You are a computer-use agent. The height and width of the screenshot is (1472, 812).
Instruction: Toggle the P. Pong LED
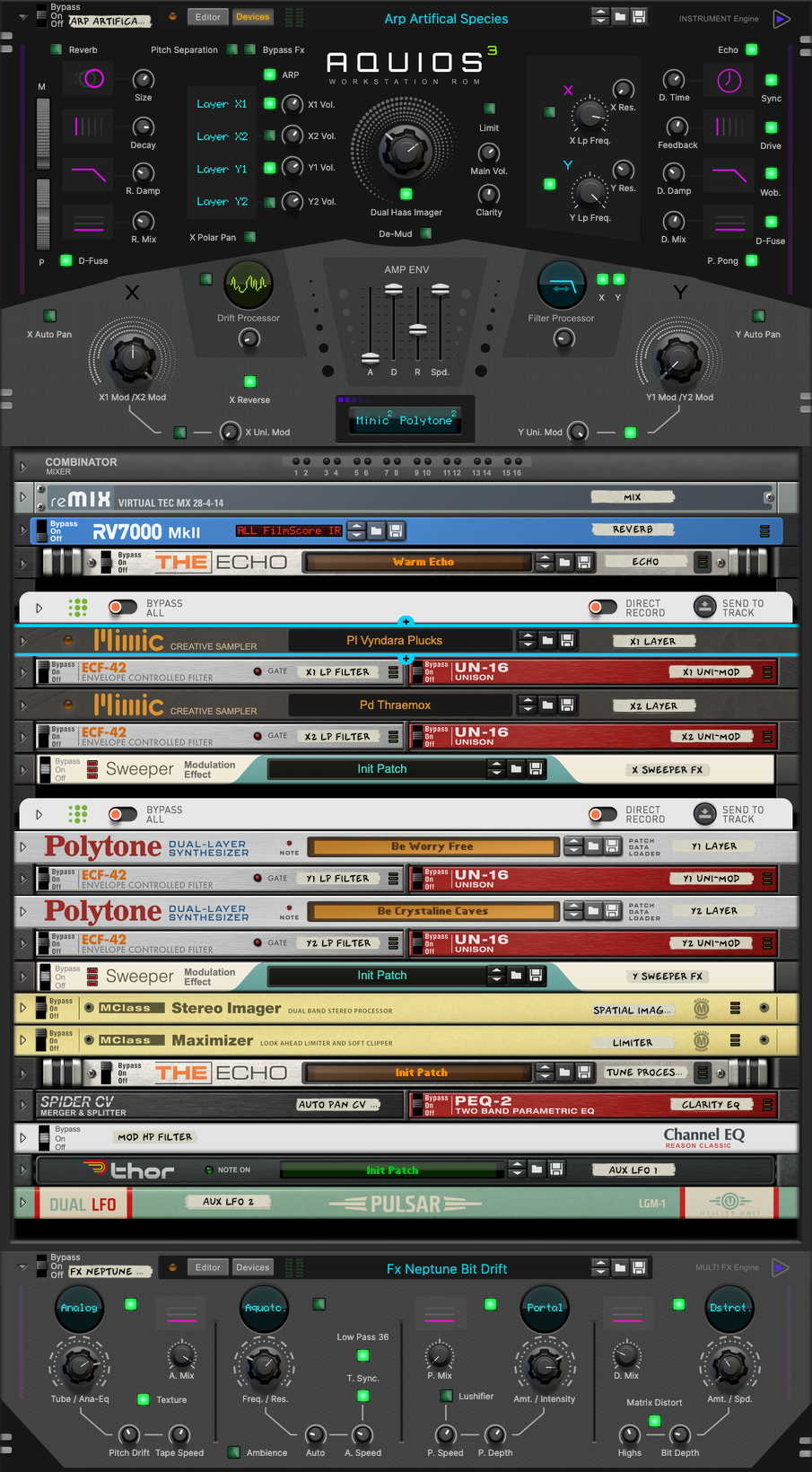[752, 260]
